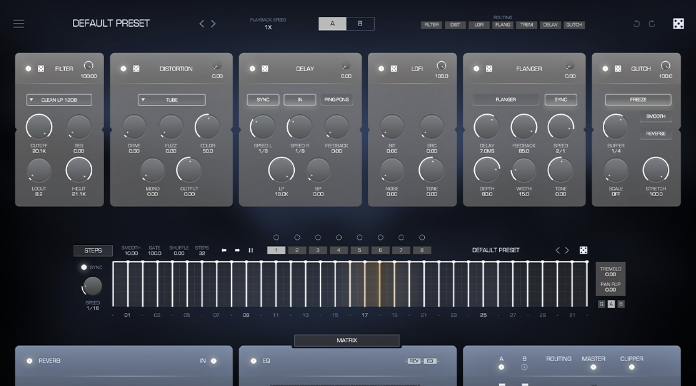Toggle the Flanger module power
This screenshot has height=386, width=696.
(476, 69)
